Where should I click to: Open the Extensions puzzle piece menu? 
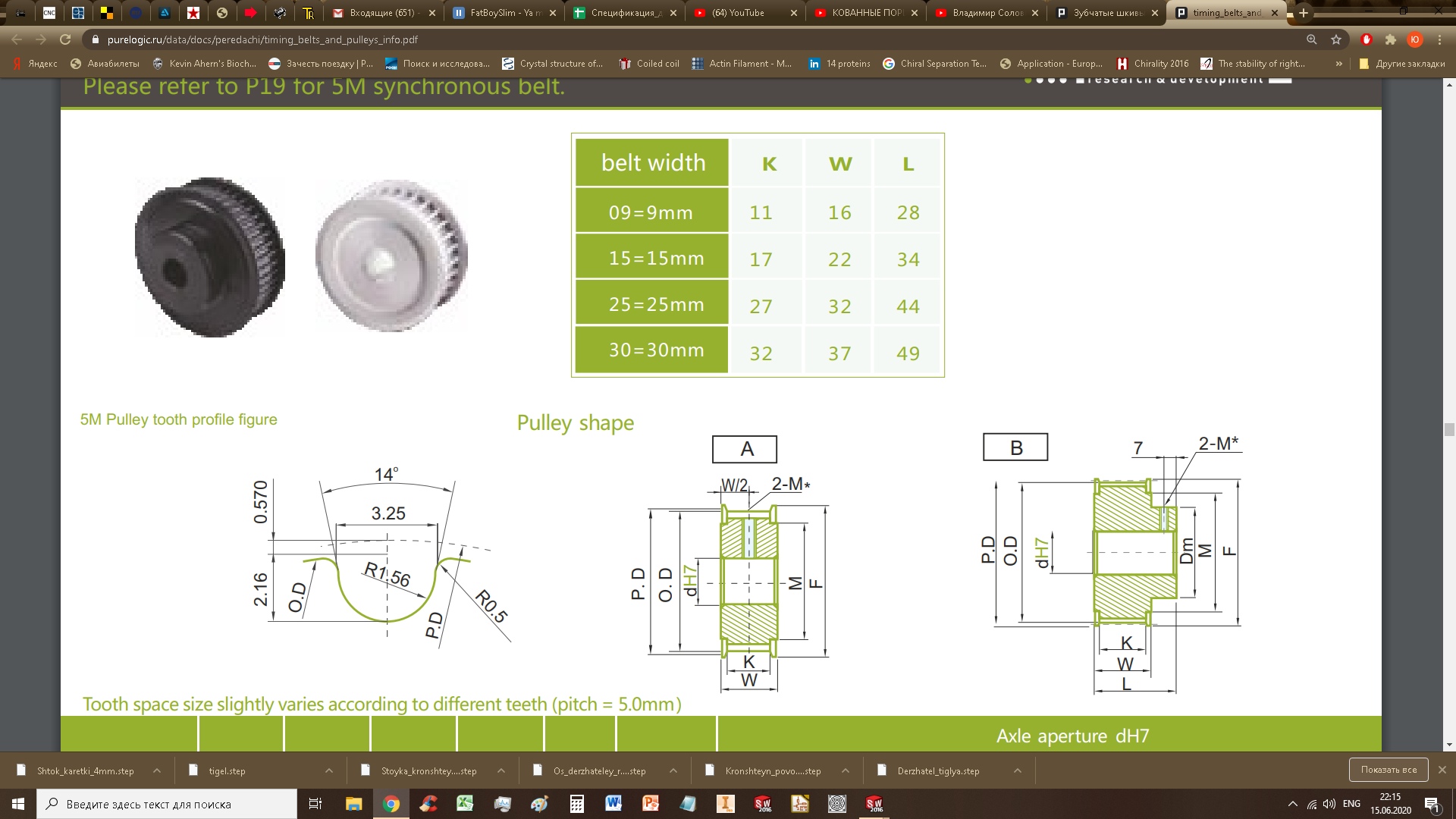pos(1391,39)
